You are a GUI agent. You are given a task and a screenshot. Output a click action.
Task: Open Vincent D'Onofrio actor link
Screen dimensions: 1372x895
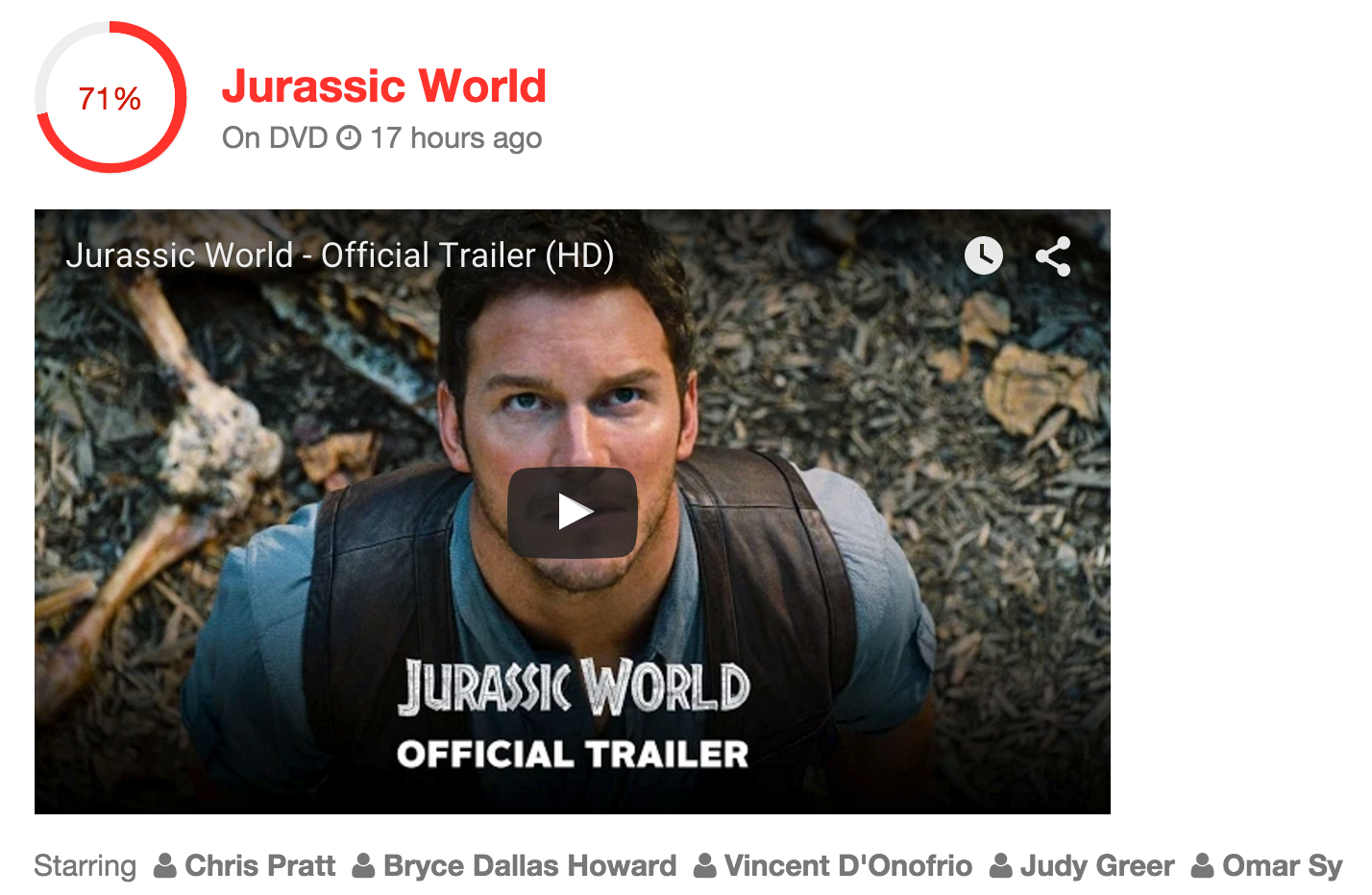tap(847, 865)
